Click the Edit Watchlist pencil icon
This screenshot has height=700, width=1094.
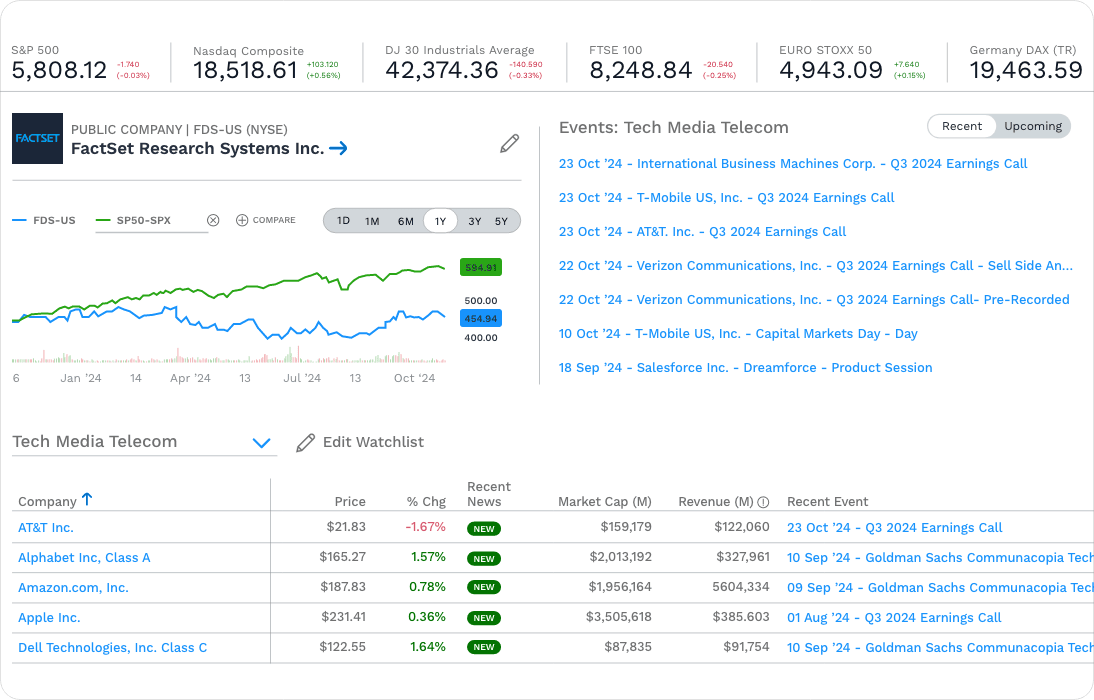(x=305, y=441)
